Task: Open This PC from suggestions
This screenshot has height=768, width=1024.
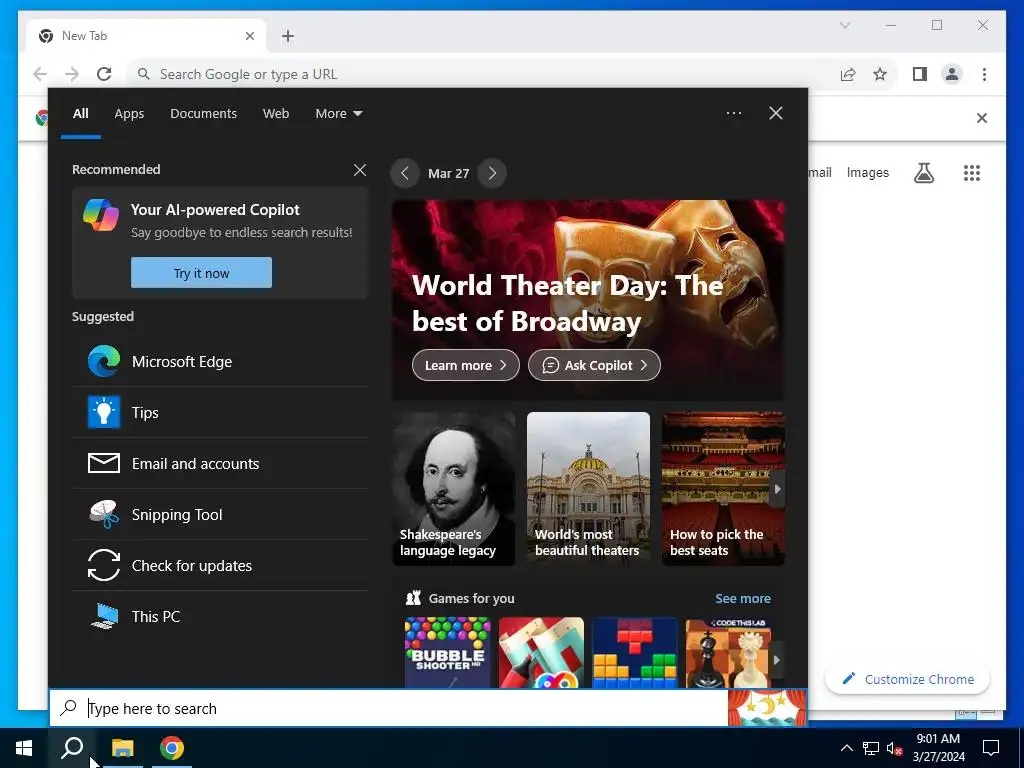Action: click(x=220, y=616)
